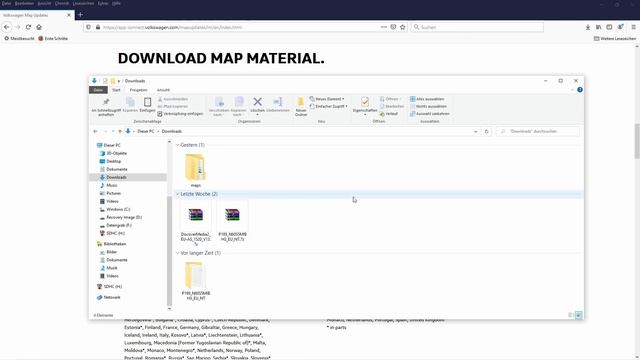Open Explorer help question mark icon
This screenshot has width=640, height=360.
point(580,90)
